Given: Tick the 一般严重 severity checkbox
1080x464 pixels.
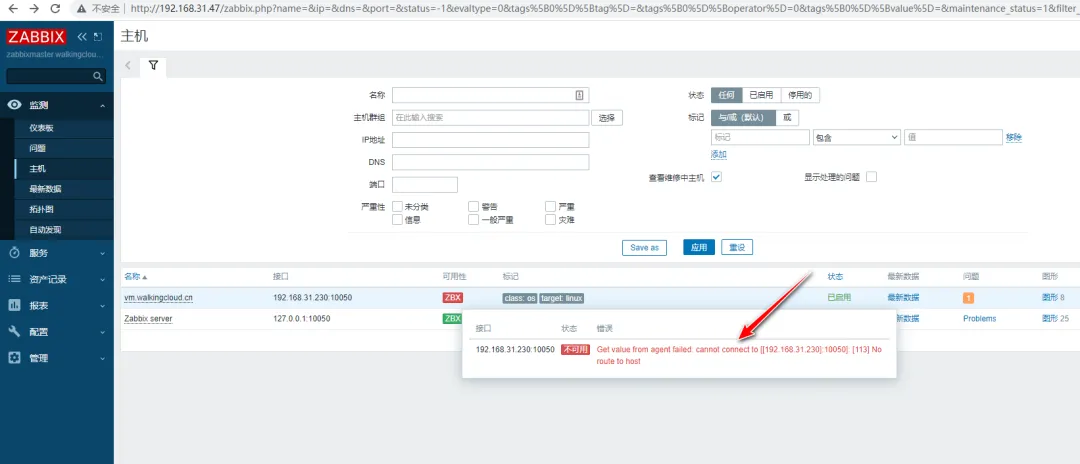Looking at the screenshot, I should [474, 220].
